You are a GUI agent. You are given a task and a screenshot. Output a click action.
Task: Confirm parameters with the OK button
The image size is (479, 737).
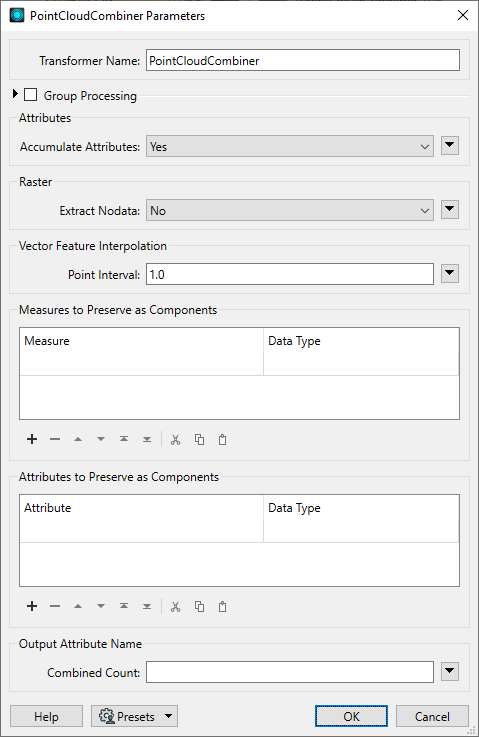351,716
